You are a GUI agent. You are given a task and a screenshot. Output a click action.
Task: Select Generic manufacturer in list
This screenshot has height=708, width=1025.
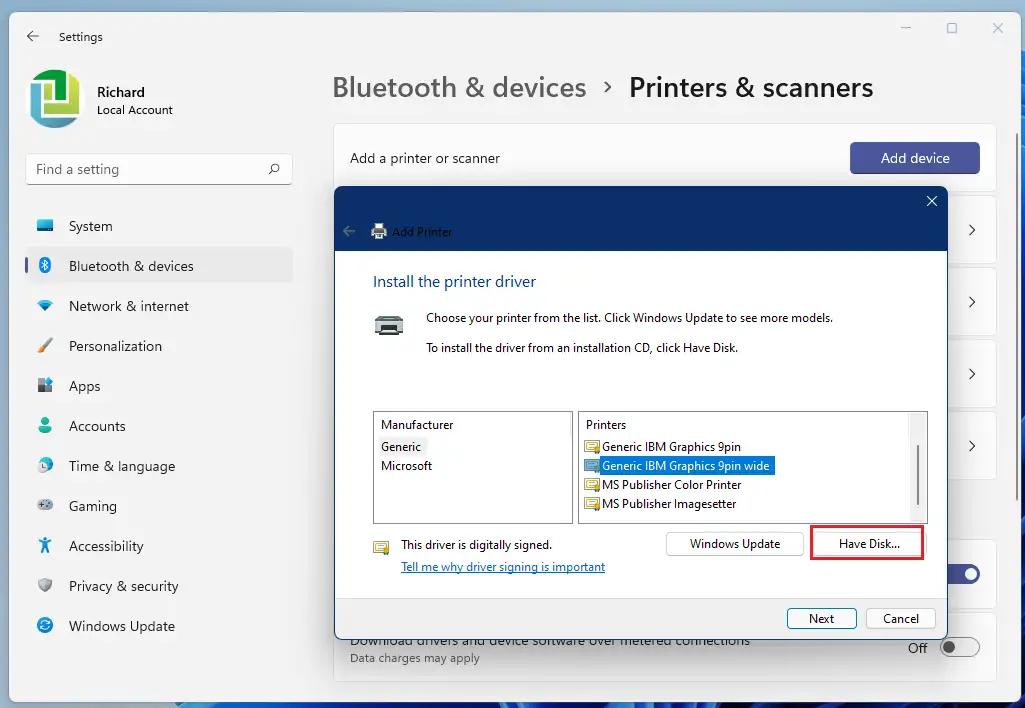pyautogui.click(x=401, y=447)
